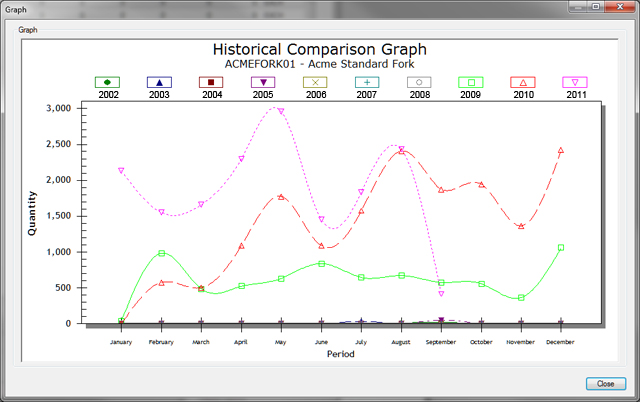Select the 2010 red triangle legend icon
The height and width of the screenshot is (402, 640).
(523, 82)
